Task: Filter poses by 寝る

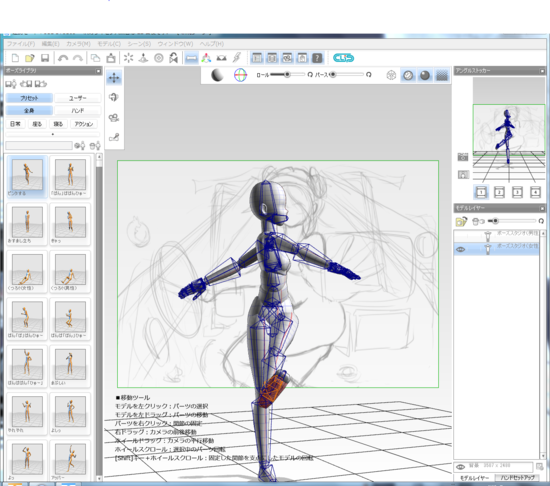Action: [x=58, y=124]
